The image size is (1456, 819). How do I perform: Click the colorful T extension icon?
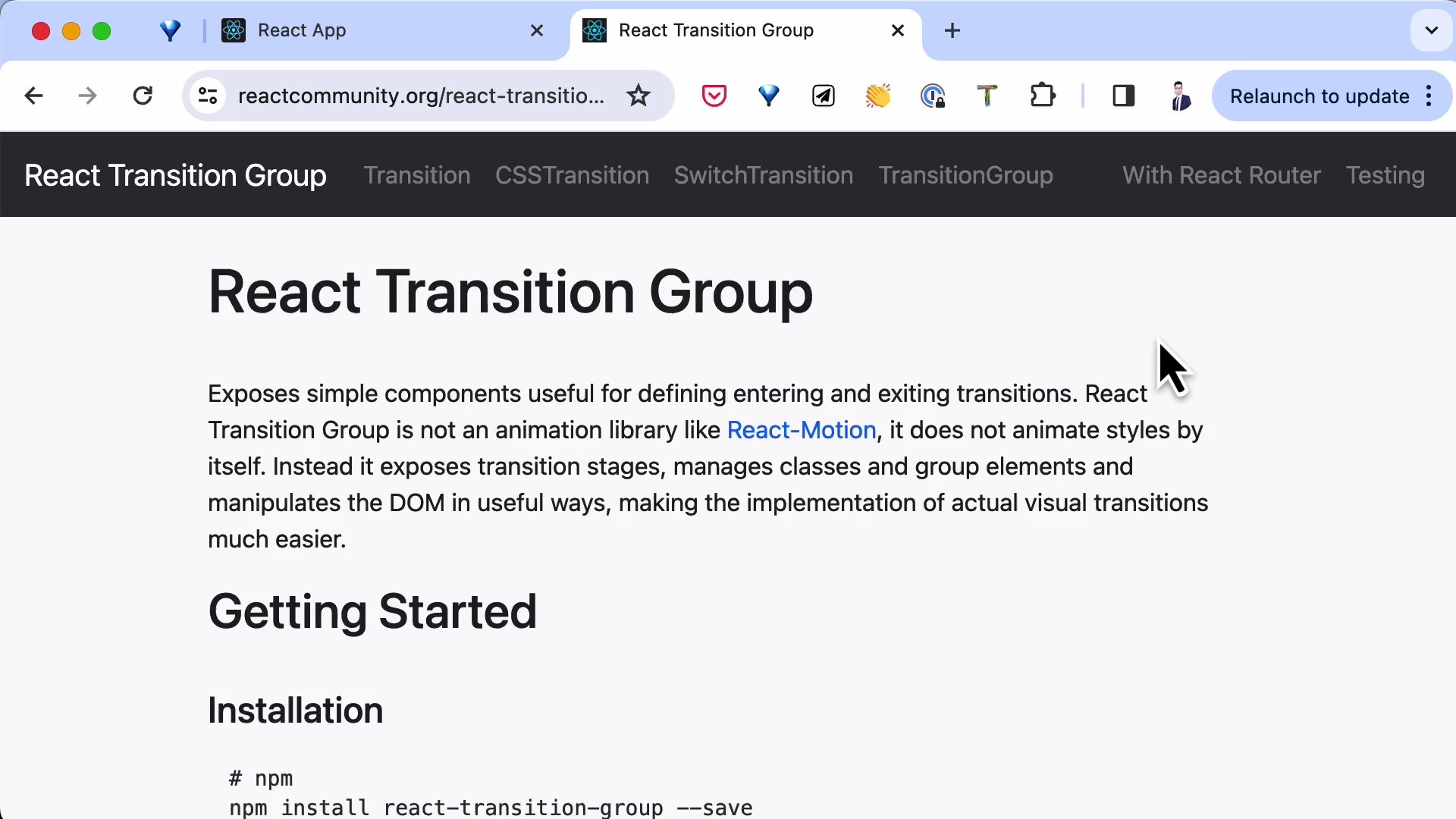tap(987, 96)
